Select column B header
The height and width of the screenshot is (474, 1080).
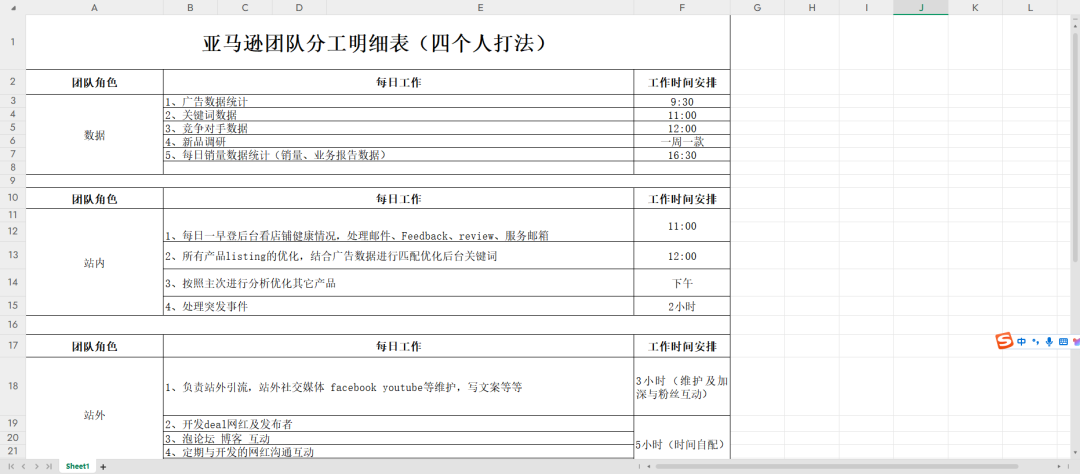tap(190, 7)
